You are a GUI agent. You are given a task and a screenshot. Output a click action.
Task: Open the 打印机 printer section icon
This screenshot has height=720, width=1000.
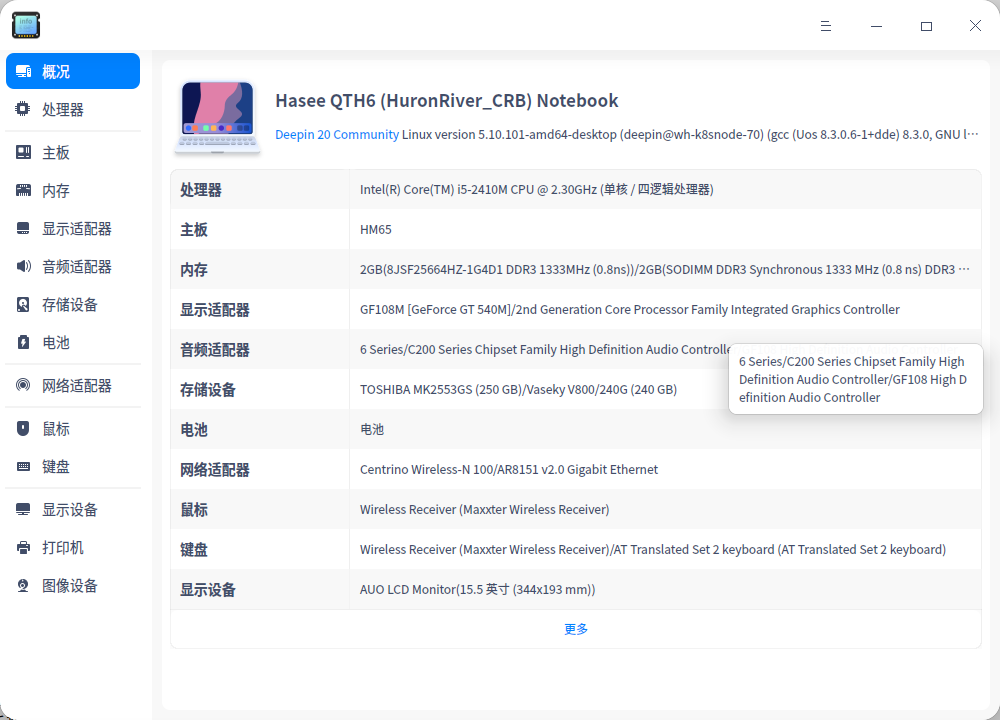pyautogui.click(x=22, y=547)
